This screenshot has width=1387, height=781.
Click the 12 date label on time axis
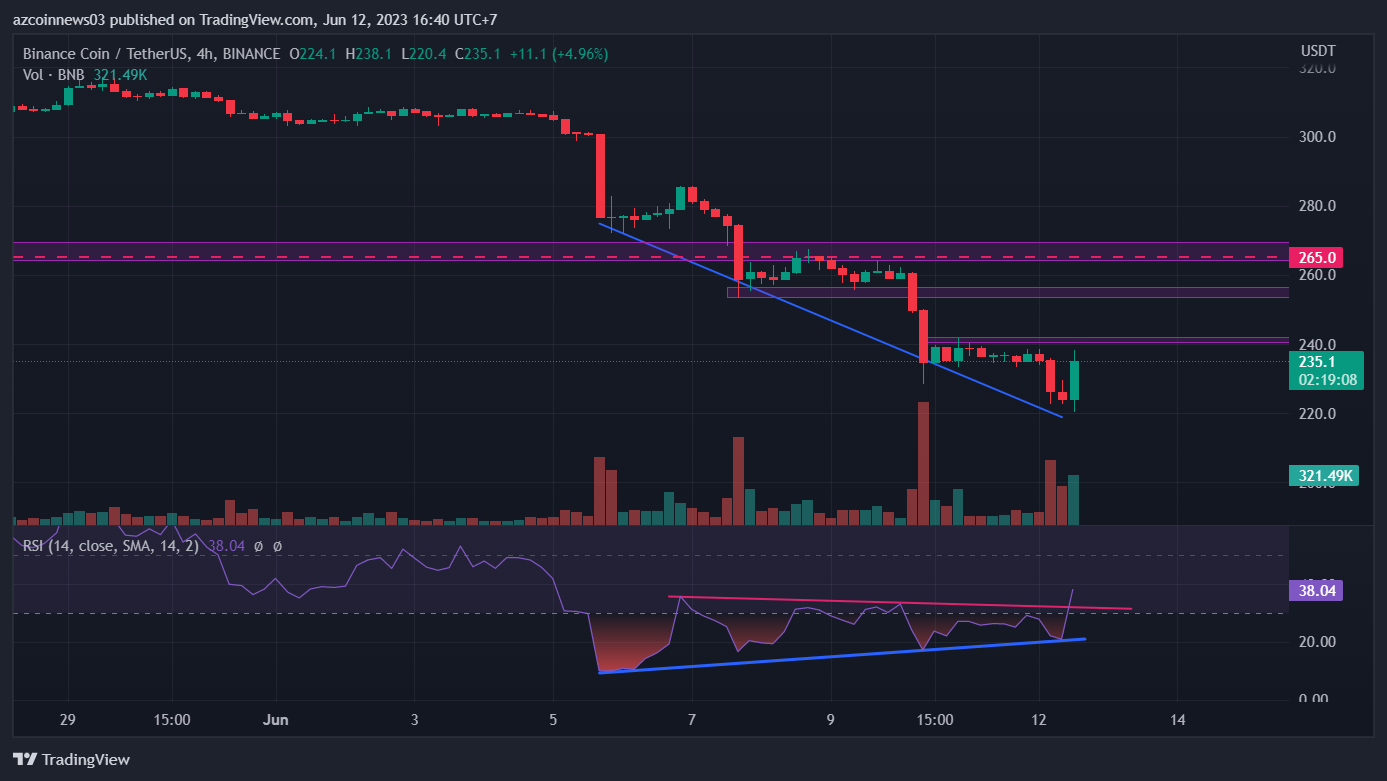(x=1039, y=719)
